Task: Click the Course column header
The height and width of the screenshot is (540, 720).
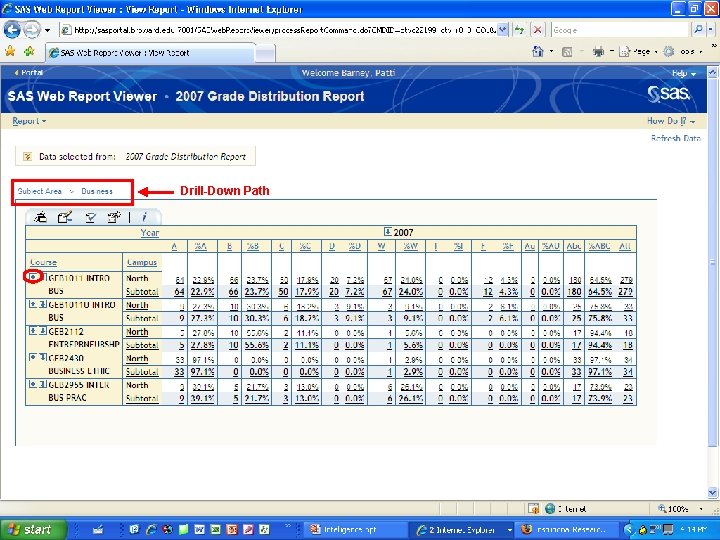Action: tap(43, 262)
